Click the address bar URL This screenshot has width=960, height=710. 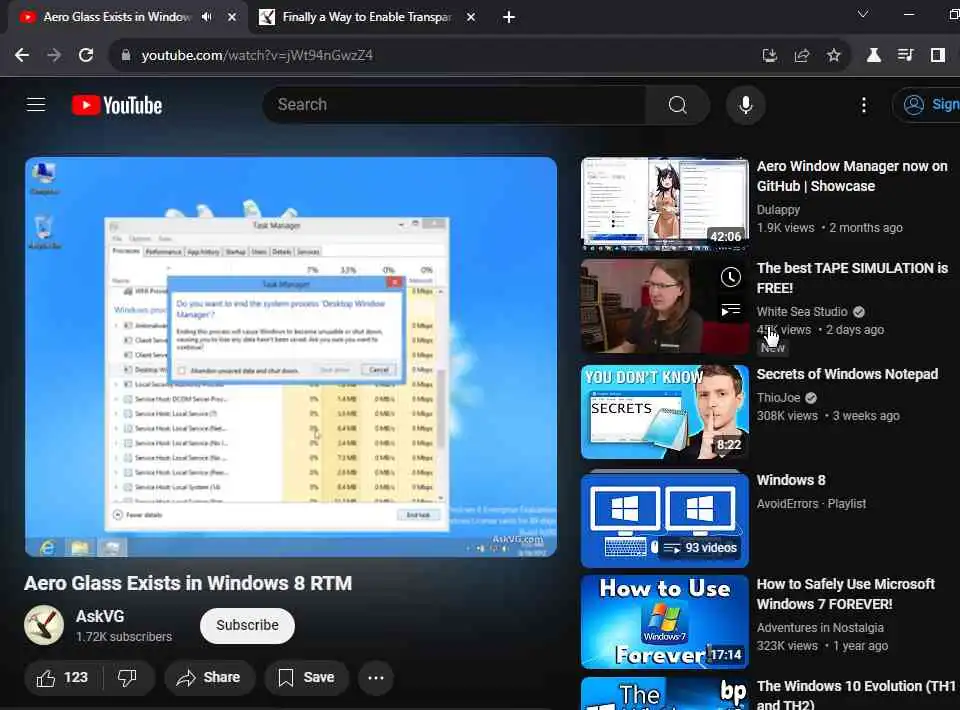[257, 56]
